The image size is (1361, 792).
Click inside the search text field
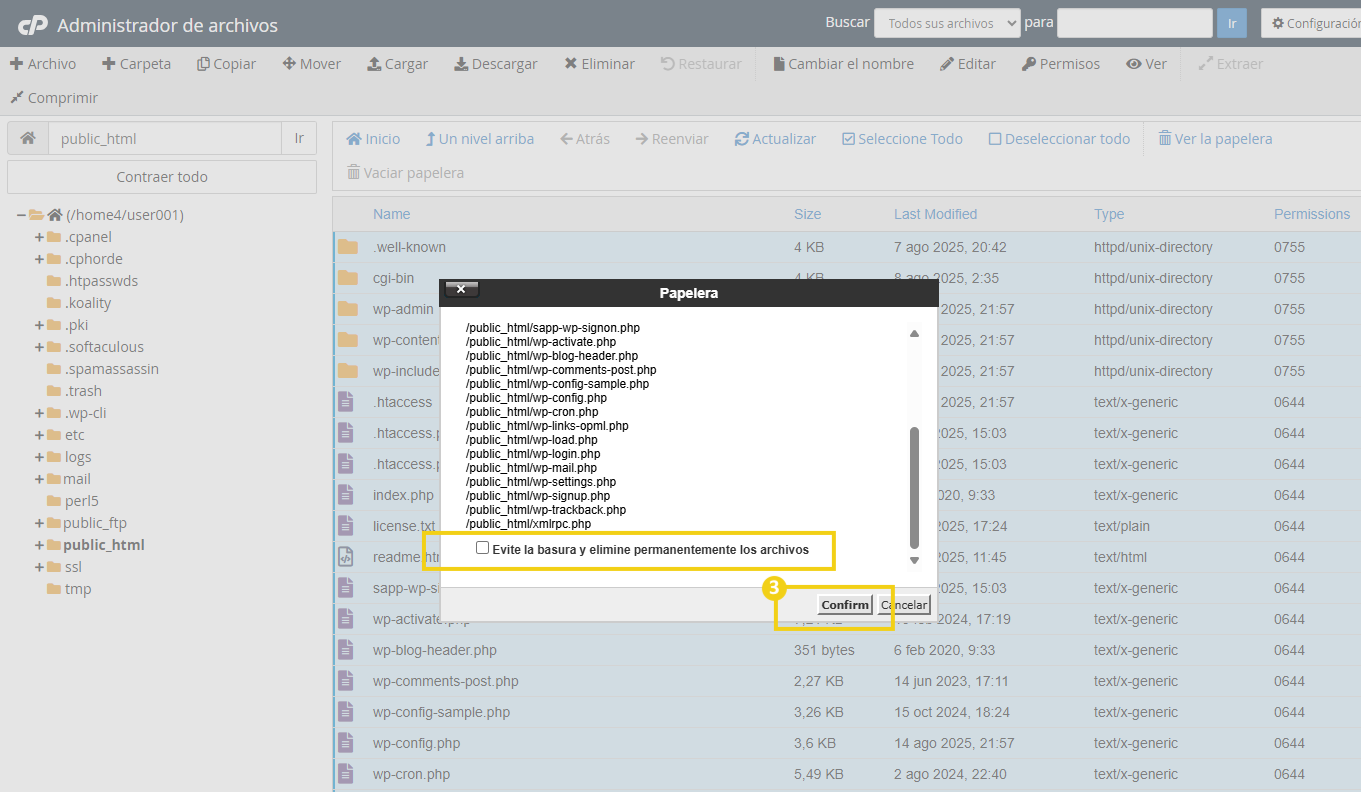click(1135, 22)
